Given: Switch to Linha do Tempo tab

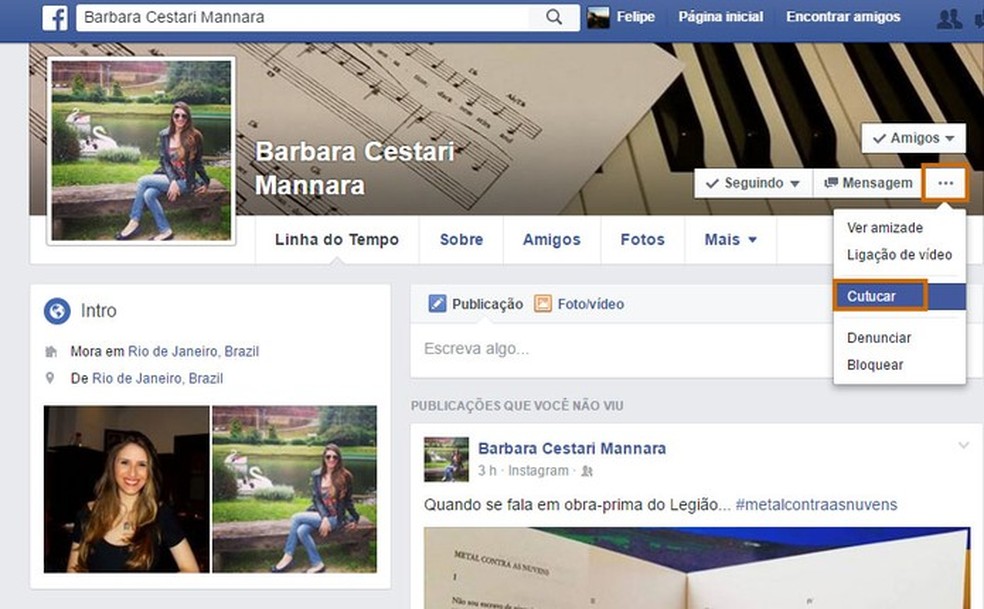Looking at the screenshot, I should pyautogui.click(x=337, y=239).
